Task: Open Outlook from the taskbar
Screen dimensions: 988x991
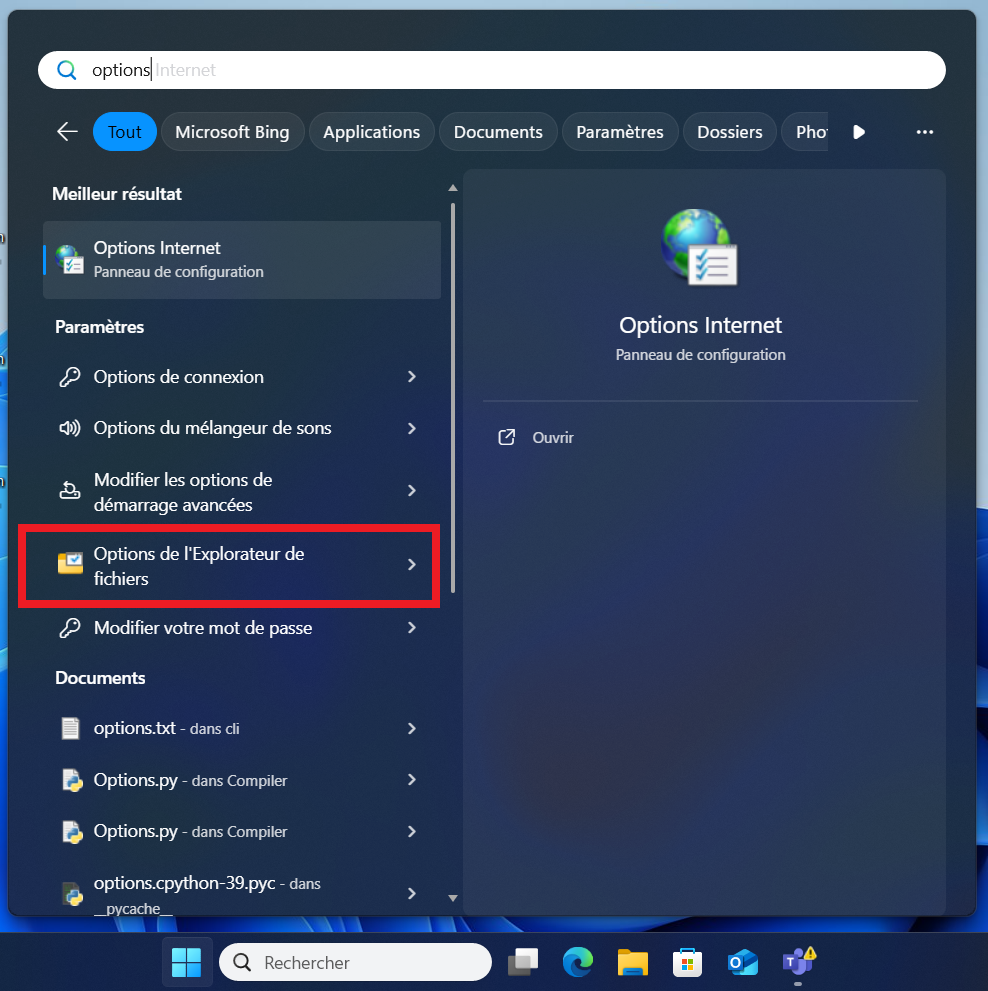Action: 742,963
